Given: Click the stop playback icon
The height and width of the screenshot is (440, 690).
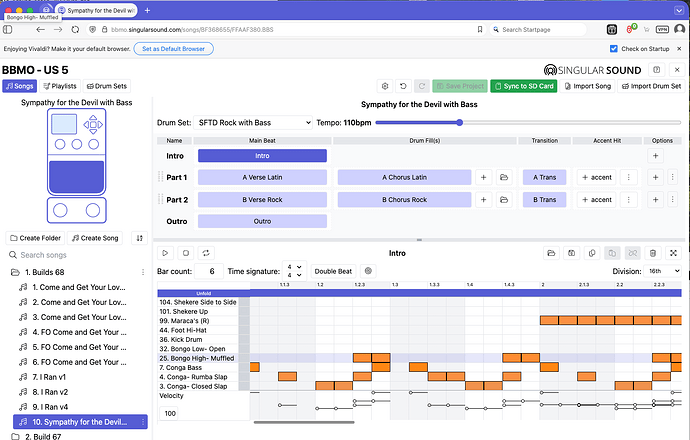Looking at the screenshot, I should click(x=185, y=254).
